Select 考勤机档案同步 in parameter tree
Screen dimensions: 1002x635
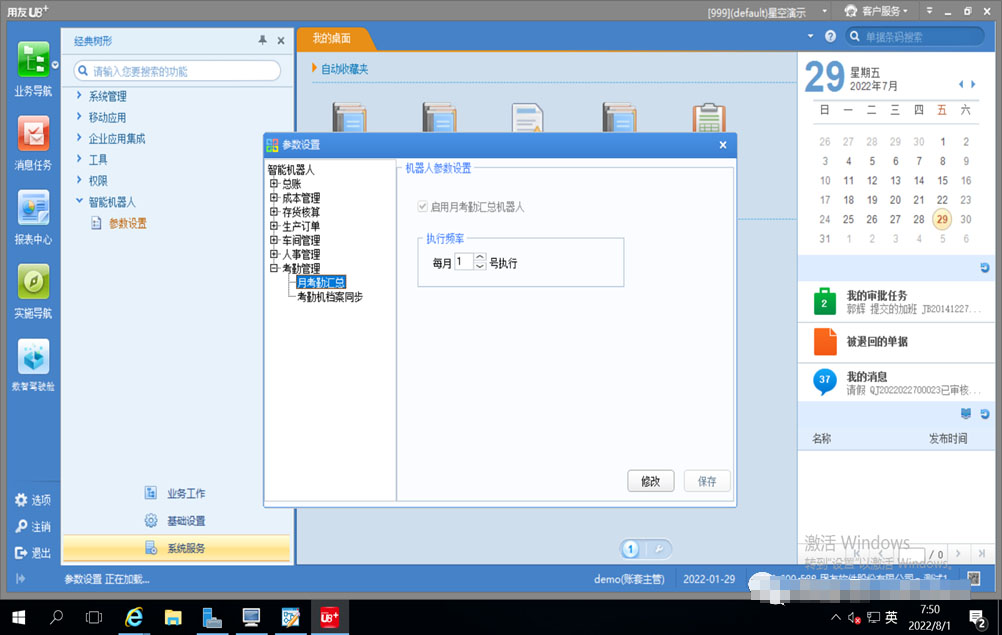coord(330,296)
